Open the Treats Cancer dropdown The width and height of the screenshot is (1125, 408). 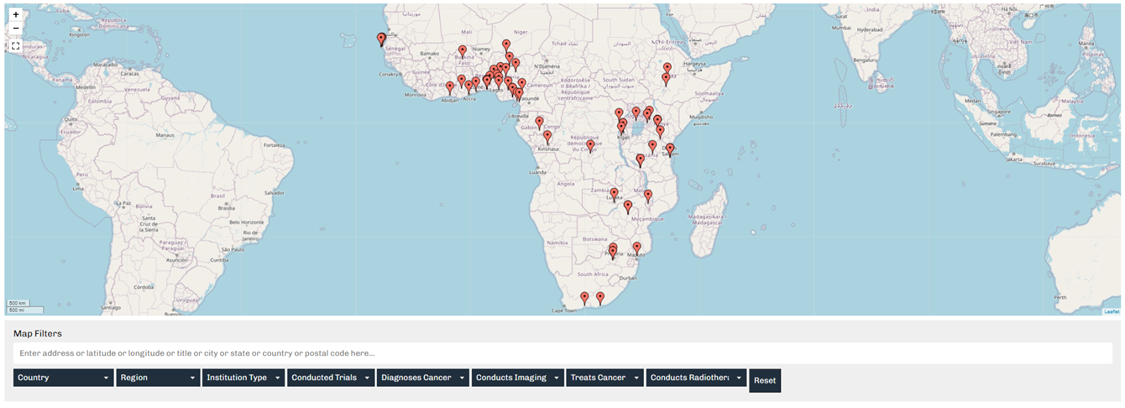pos(604,378)
